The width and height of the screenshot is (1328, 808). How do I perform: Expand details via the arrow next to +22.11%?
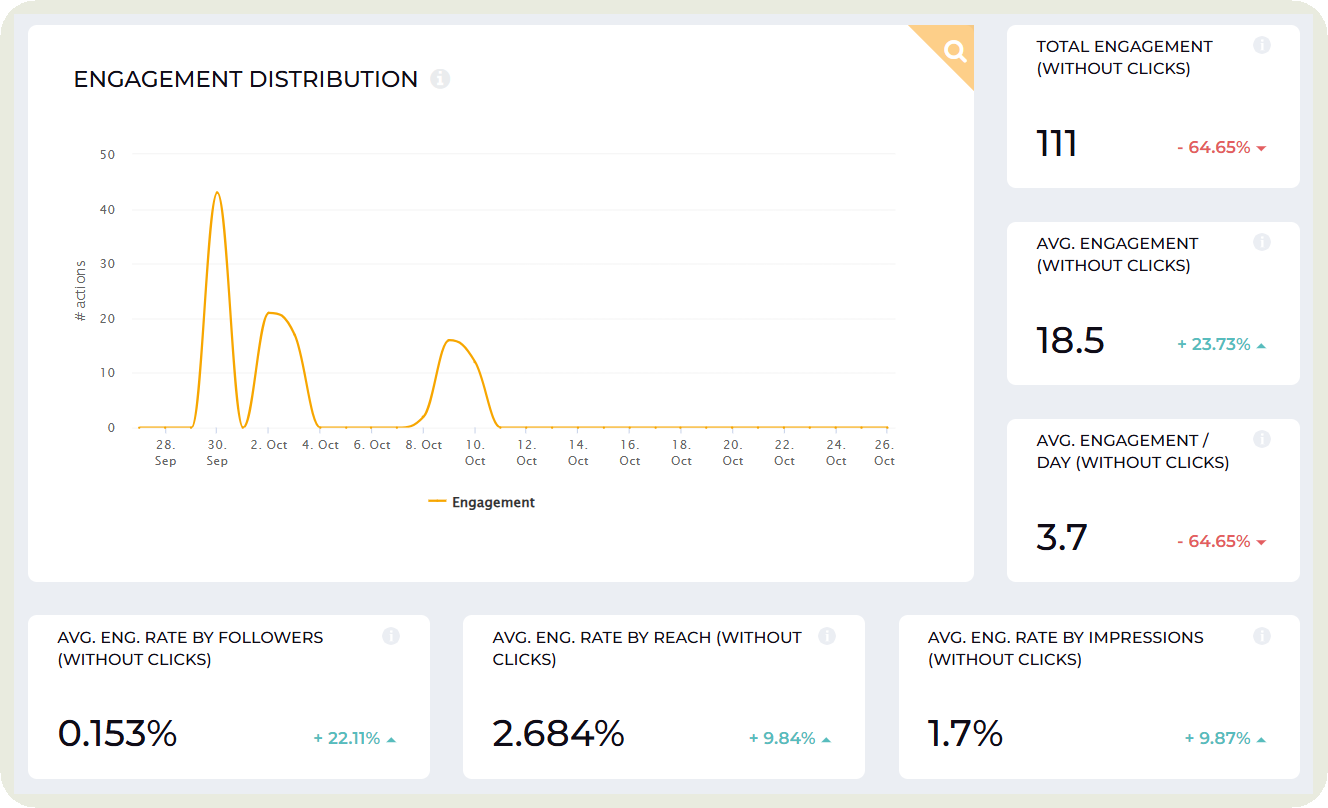coord(389,738)
